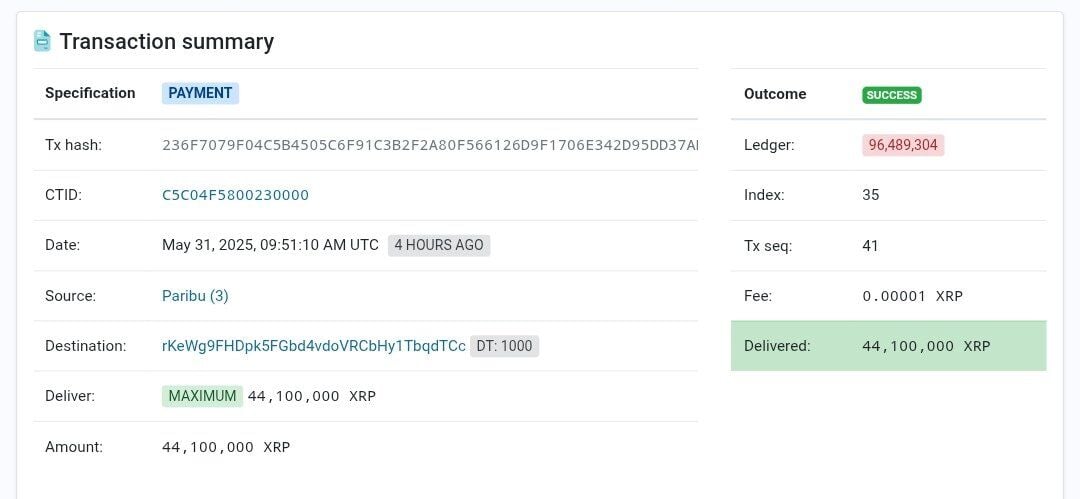Click the DT: 1000 destination tag

tap(504, 346)
